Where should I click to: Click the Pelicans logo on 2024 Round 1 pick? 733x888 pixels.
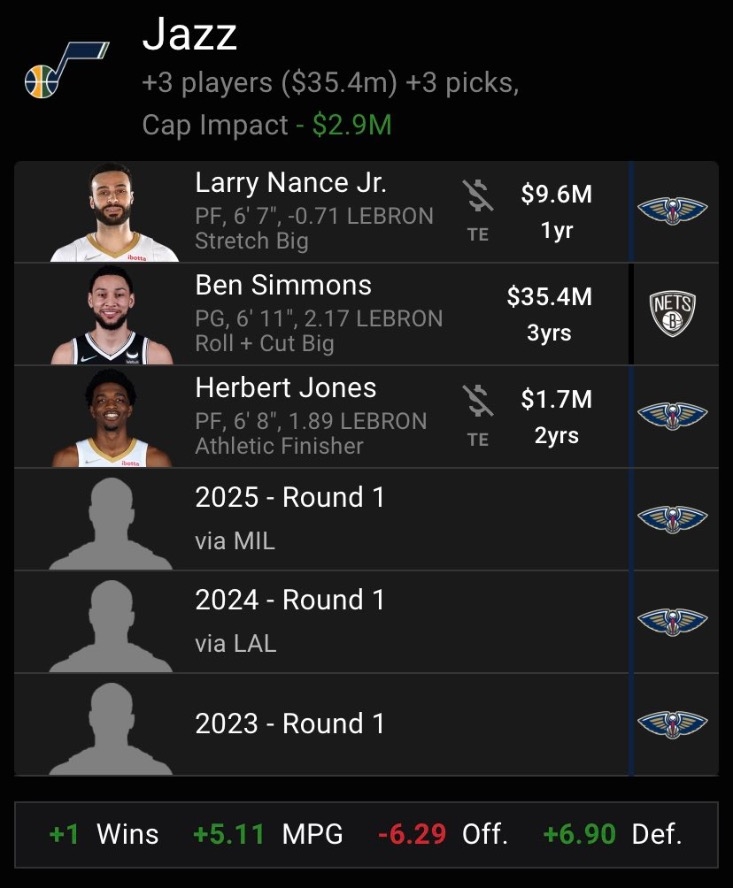pos(672,621)
